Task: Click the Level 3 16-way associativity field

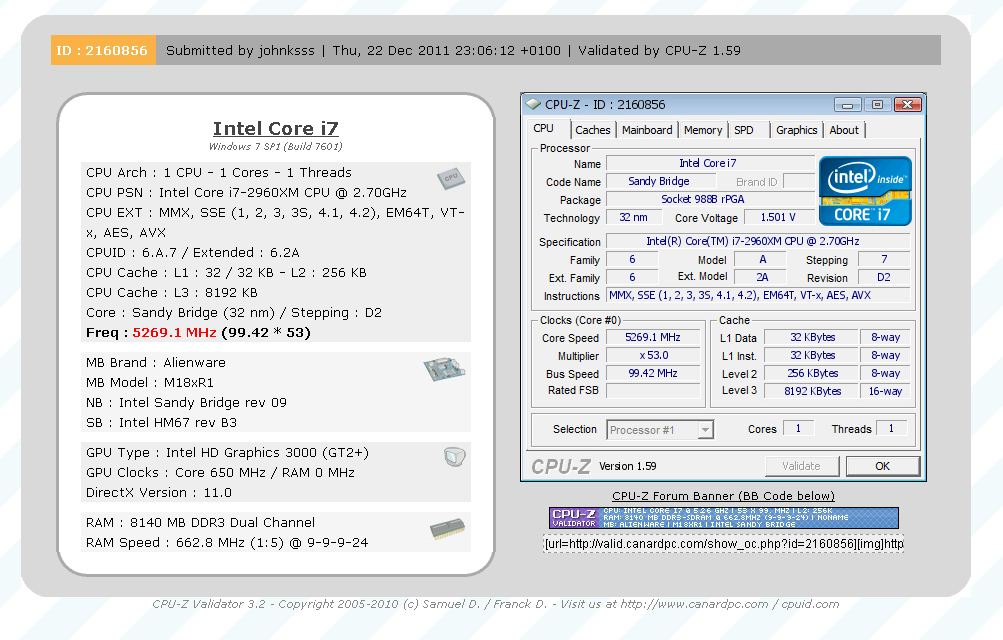Action: point(885,391)
